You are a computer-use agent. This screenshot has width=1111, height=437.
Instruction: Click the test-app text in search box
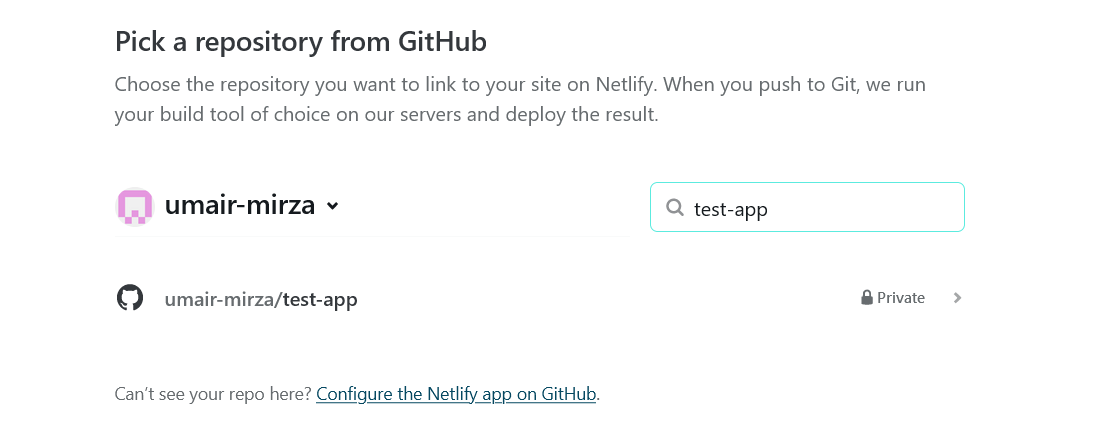731,210
